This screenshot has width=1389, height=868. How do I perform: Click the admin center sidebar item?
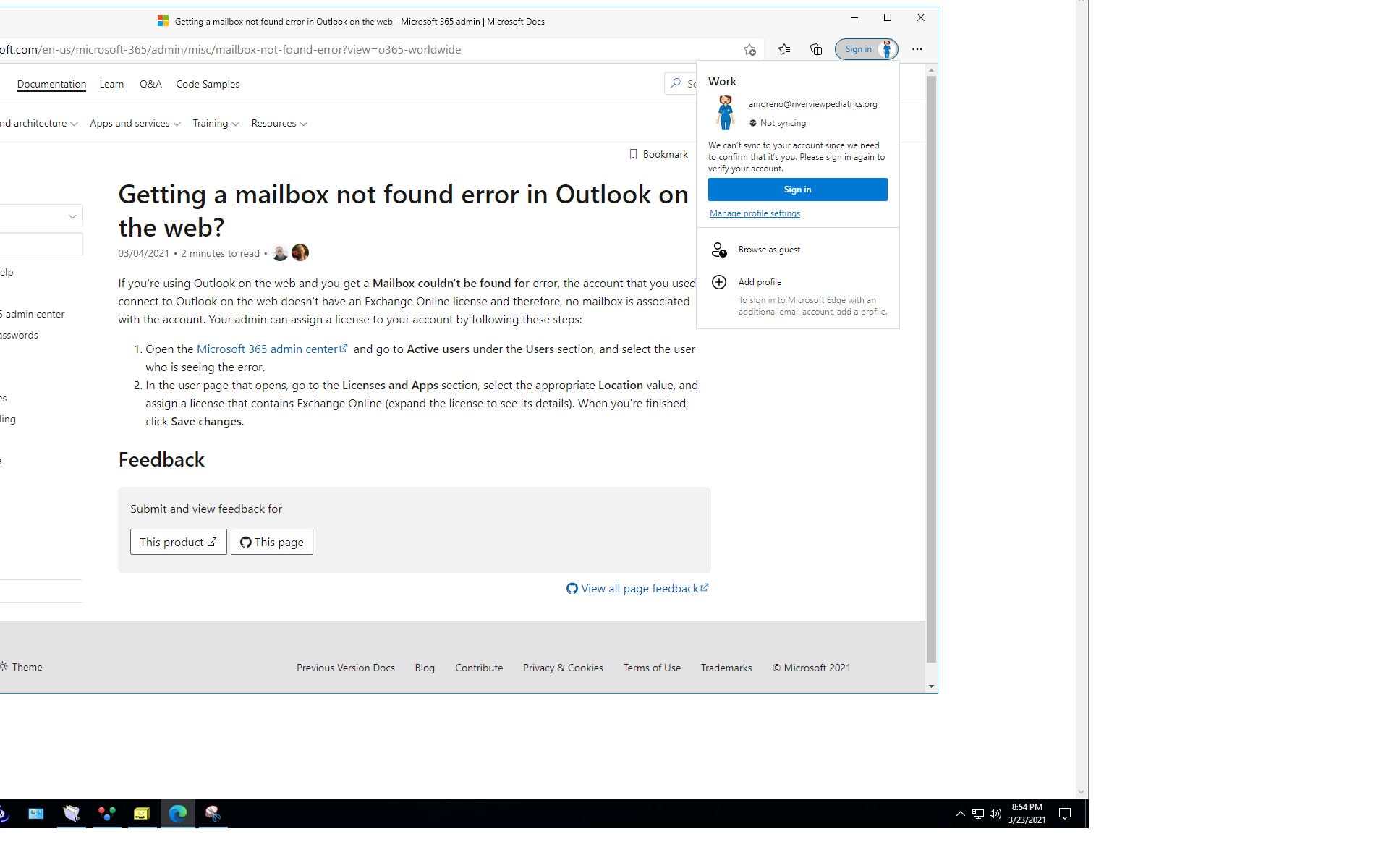click(33, 314)
